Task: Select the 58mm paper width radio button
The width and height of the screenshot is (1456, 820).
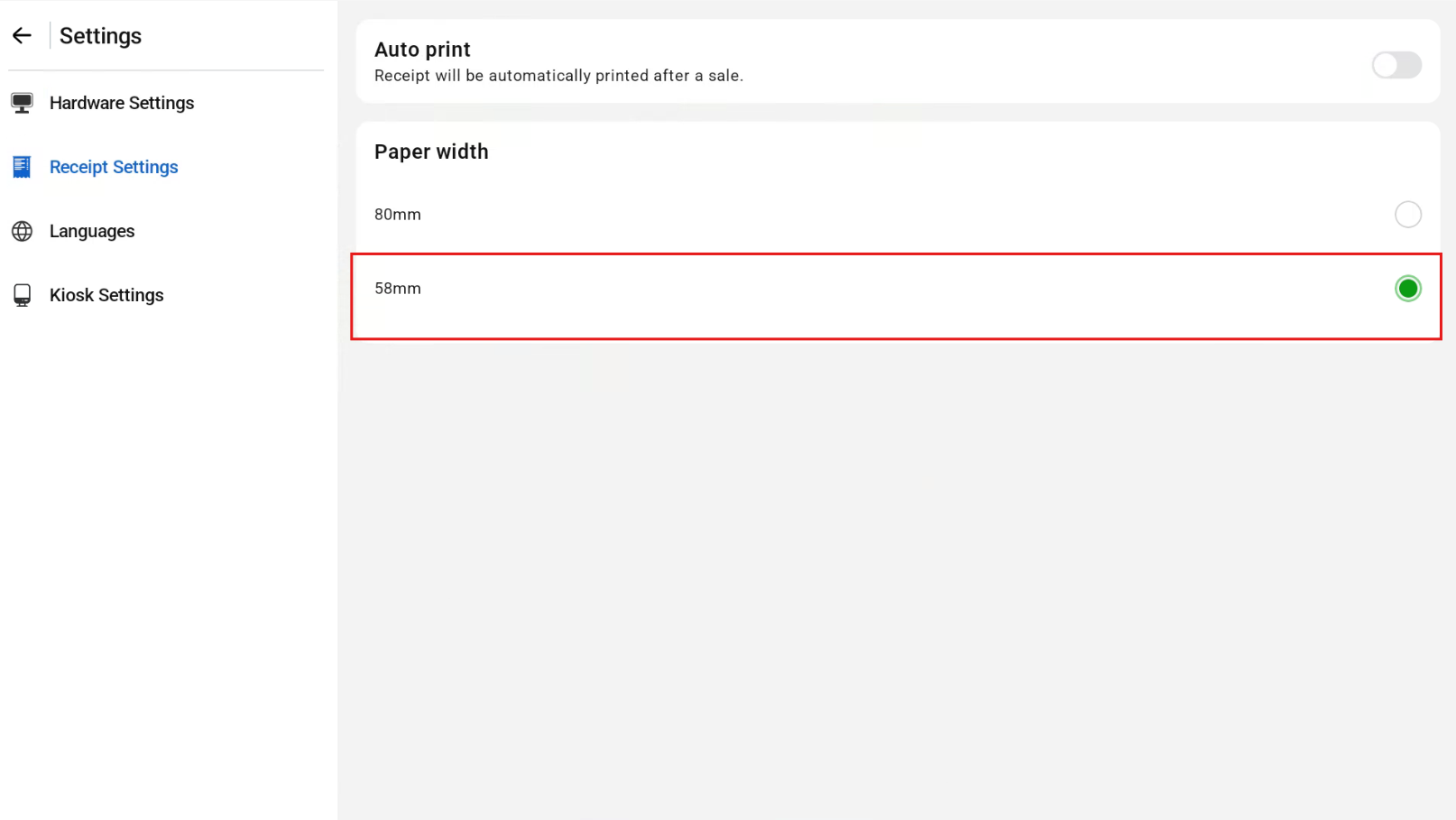Action: tap(1407, 289)
